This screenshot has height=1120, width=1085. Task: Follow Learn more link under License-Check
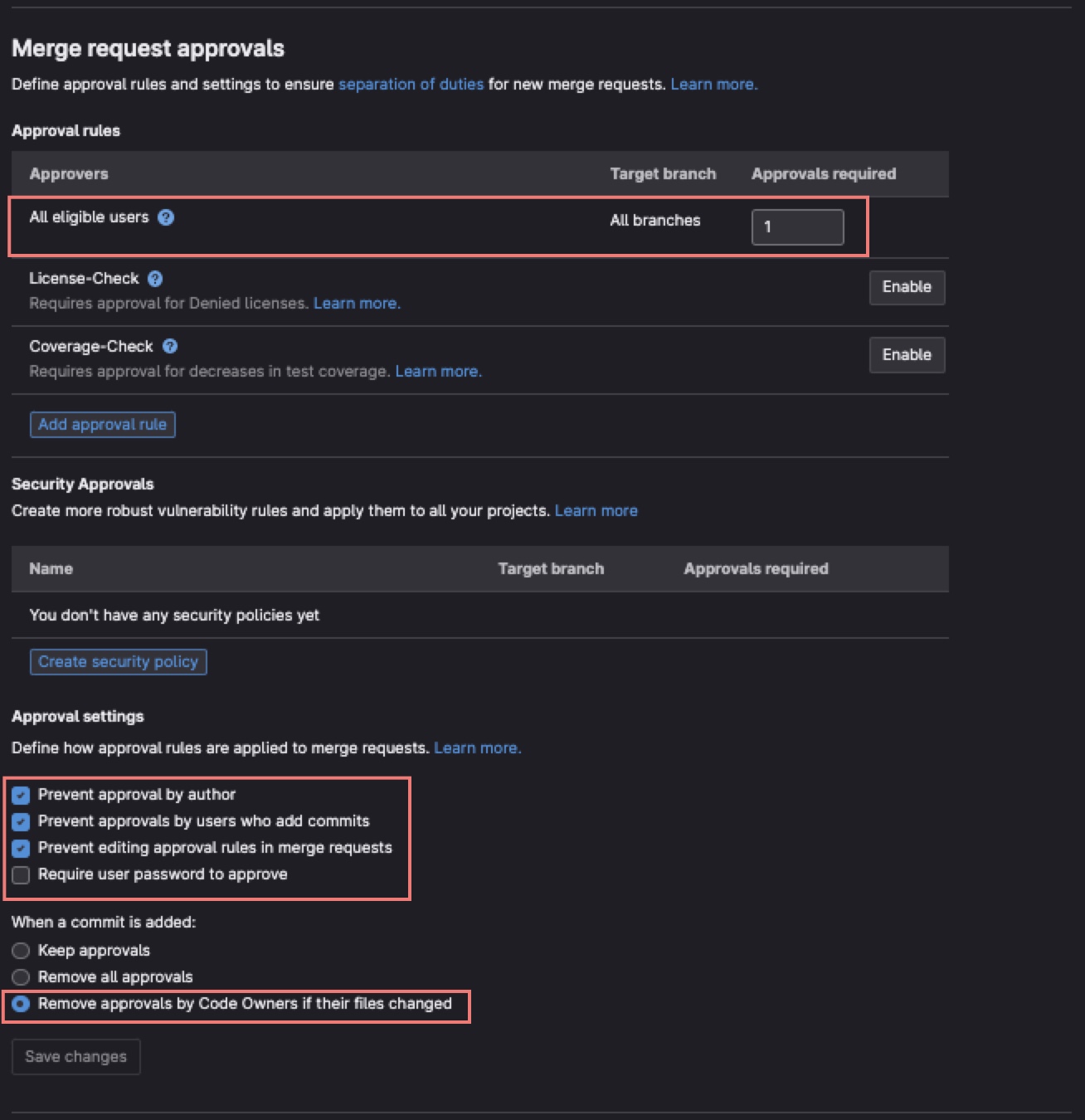357,304
